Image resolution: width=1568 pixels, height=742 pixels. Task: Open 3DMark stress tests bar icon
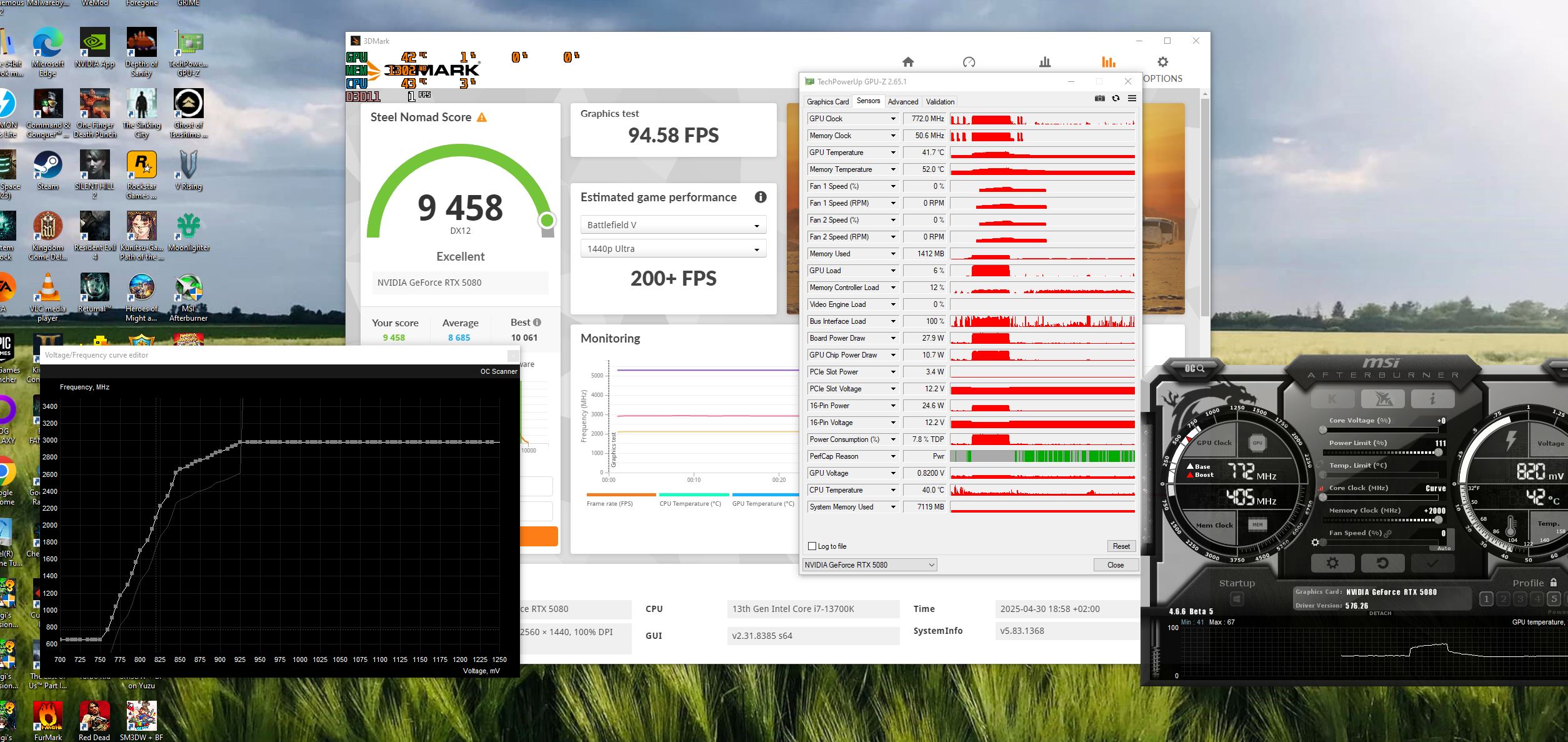click(1045, 62)
